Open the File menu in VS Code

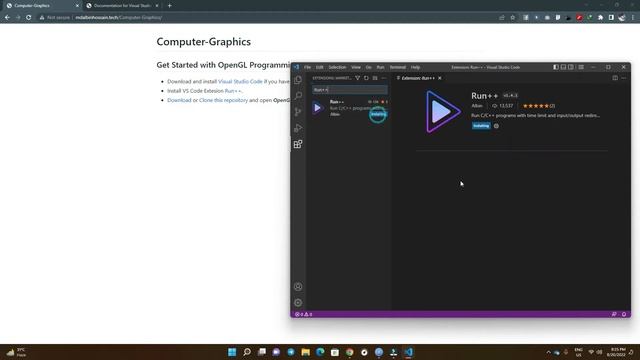pyautogui.click(x=307, y=67)
